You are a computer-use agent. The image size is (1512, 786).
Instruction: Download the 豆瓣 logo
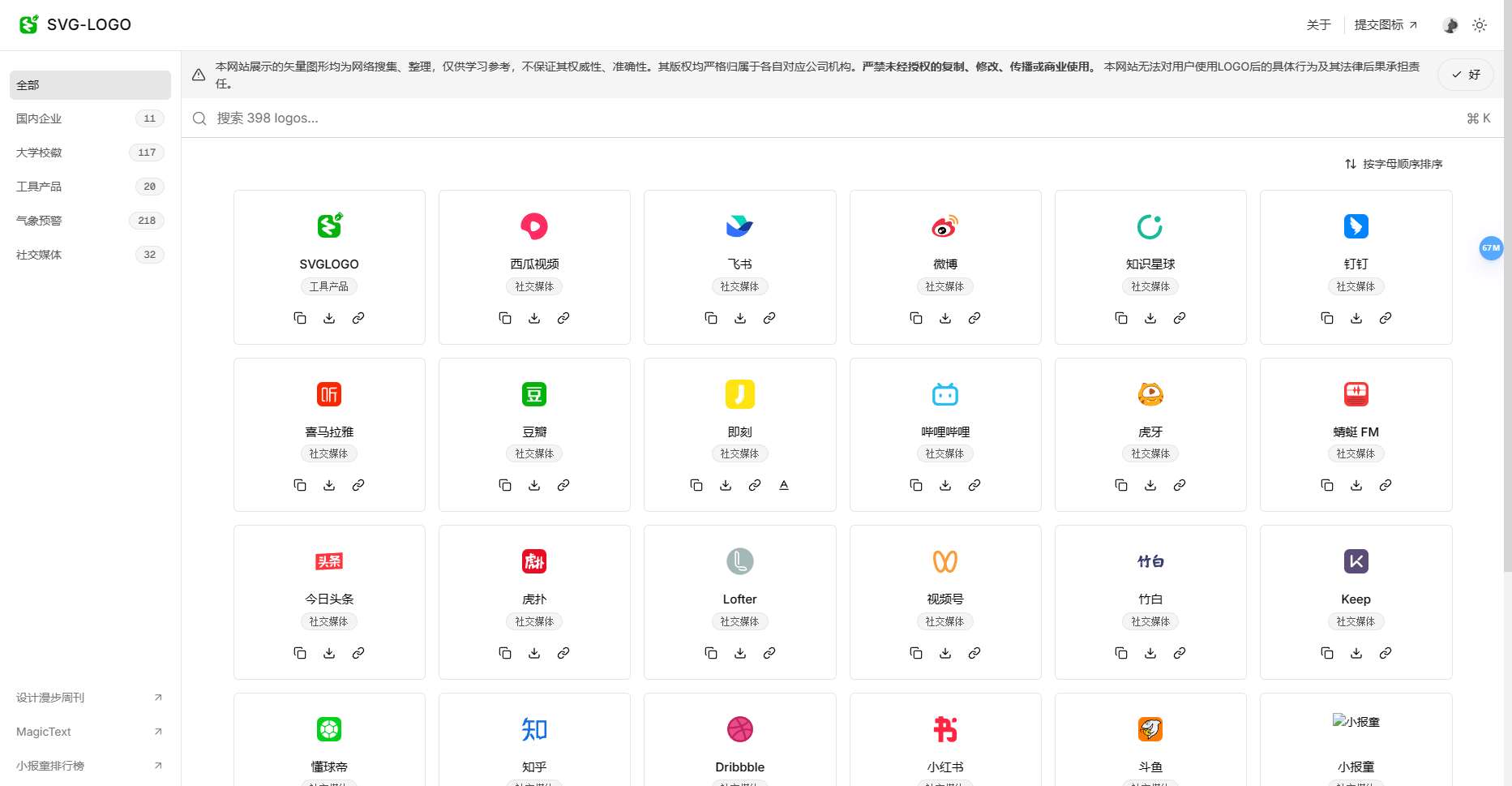tap(534, 485)
